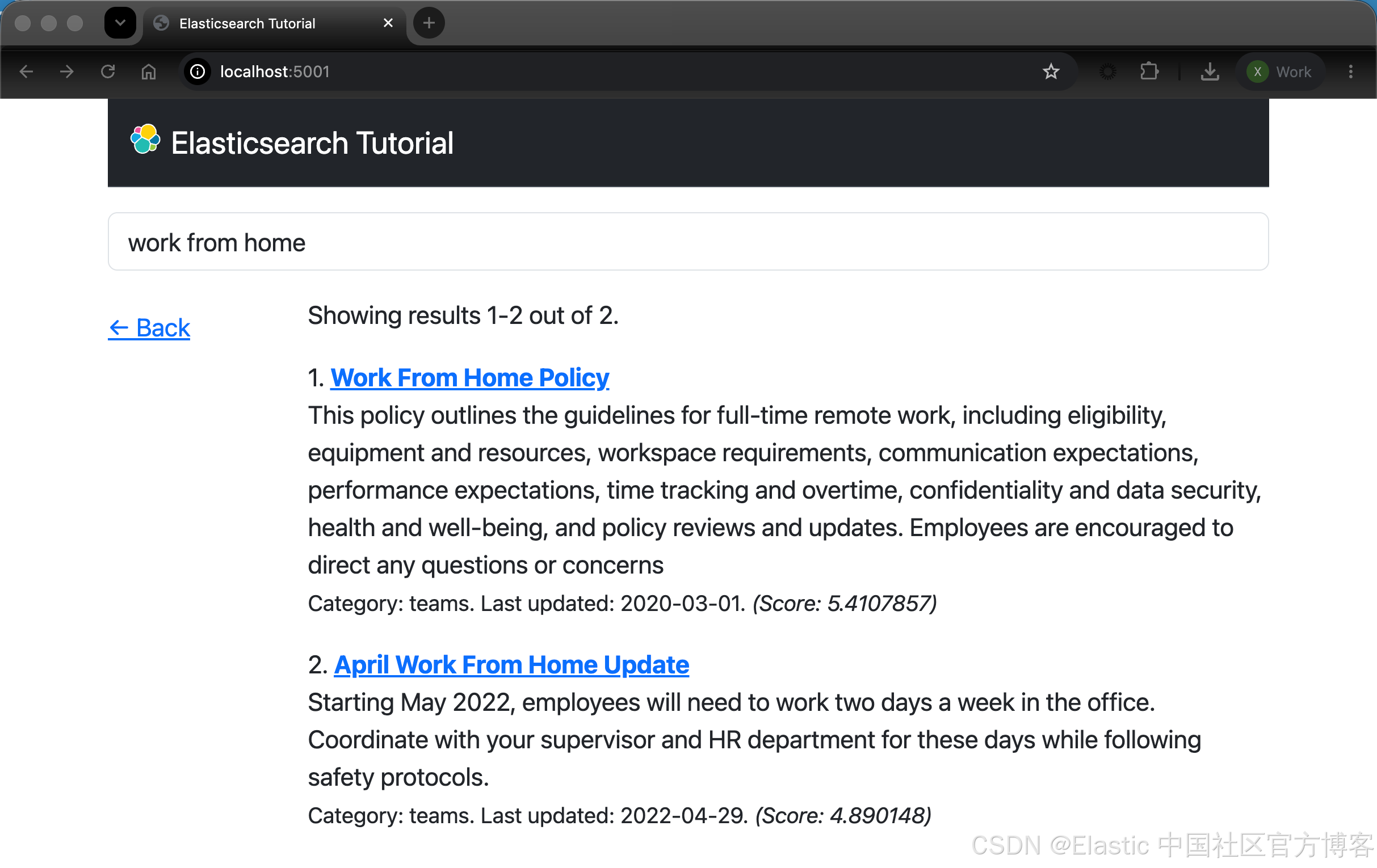Open the downloads tray icon
The height and width of the screenshot is (868, 1377).
[1210, 71]
